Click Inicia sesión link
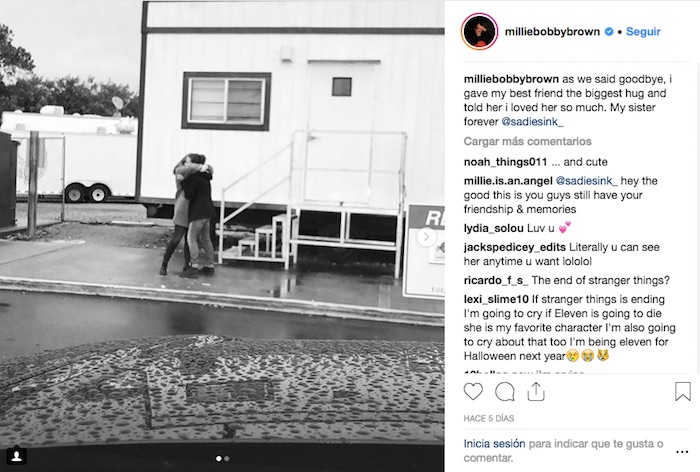Viewport: 700px width, 472px height. [x=494, y=443]
